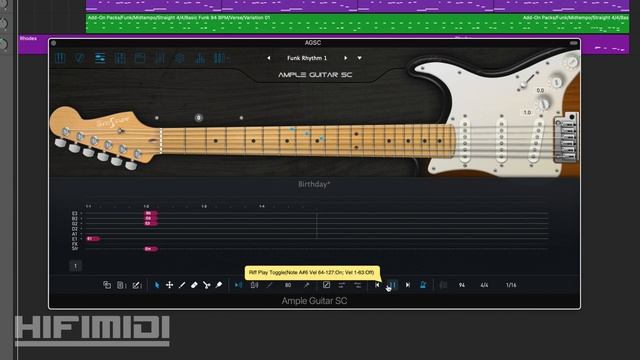640x360 pixels.
Task: Click the FX lane label
Action: 75,244
